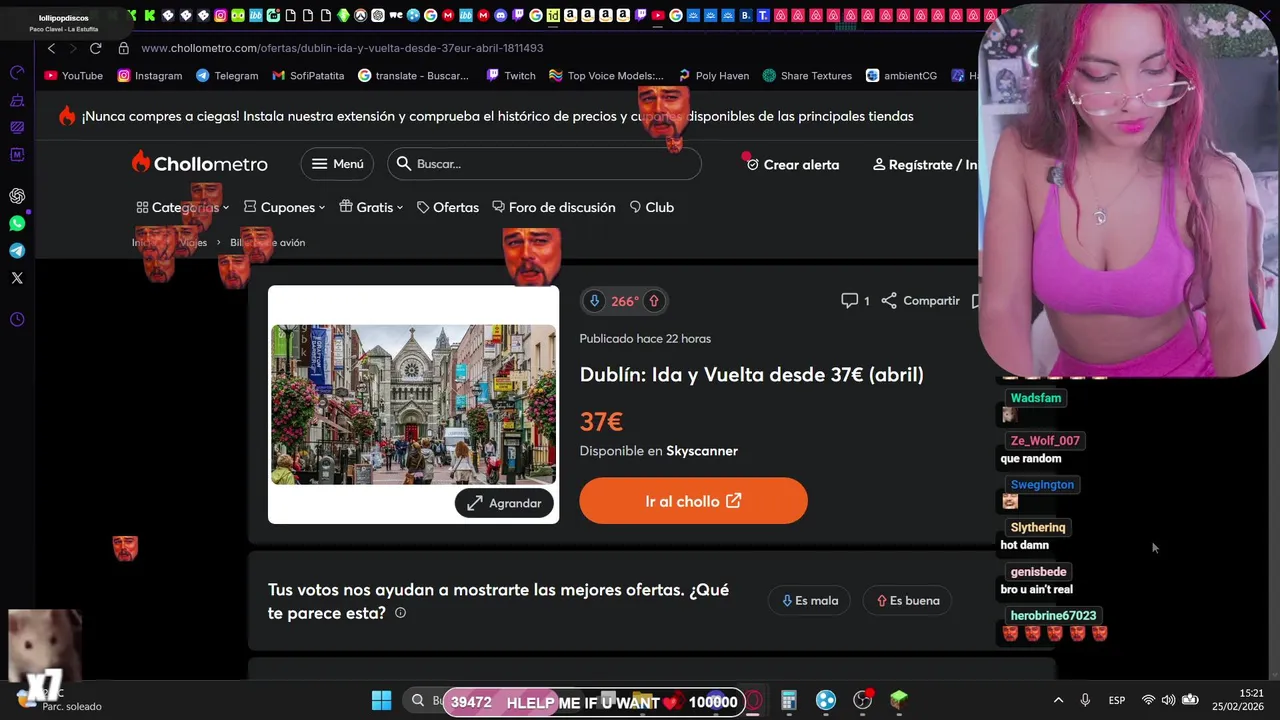Click the info icon beside the votes question

[400, 613]
